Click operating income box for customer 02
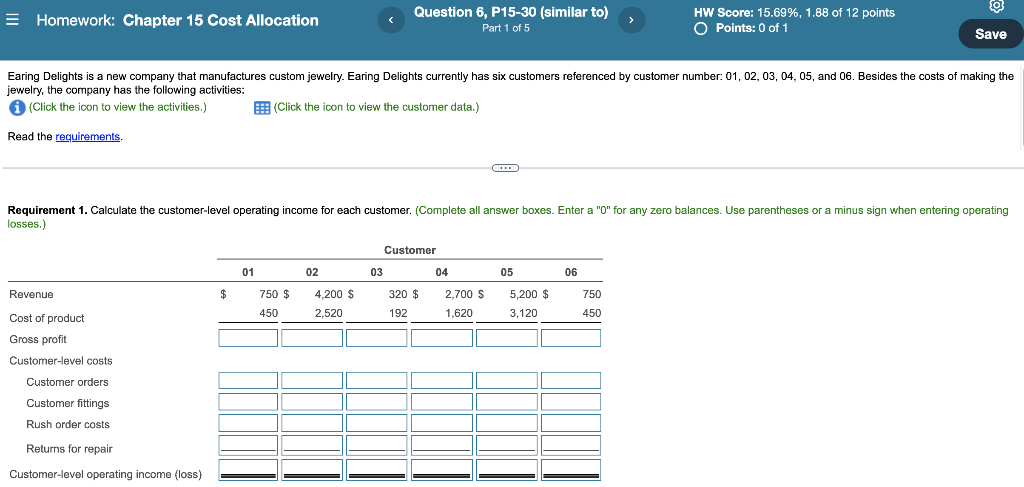Screen dimensions: 1024x487 tap(312, 471)
